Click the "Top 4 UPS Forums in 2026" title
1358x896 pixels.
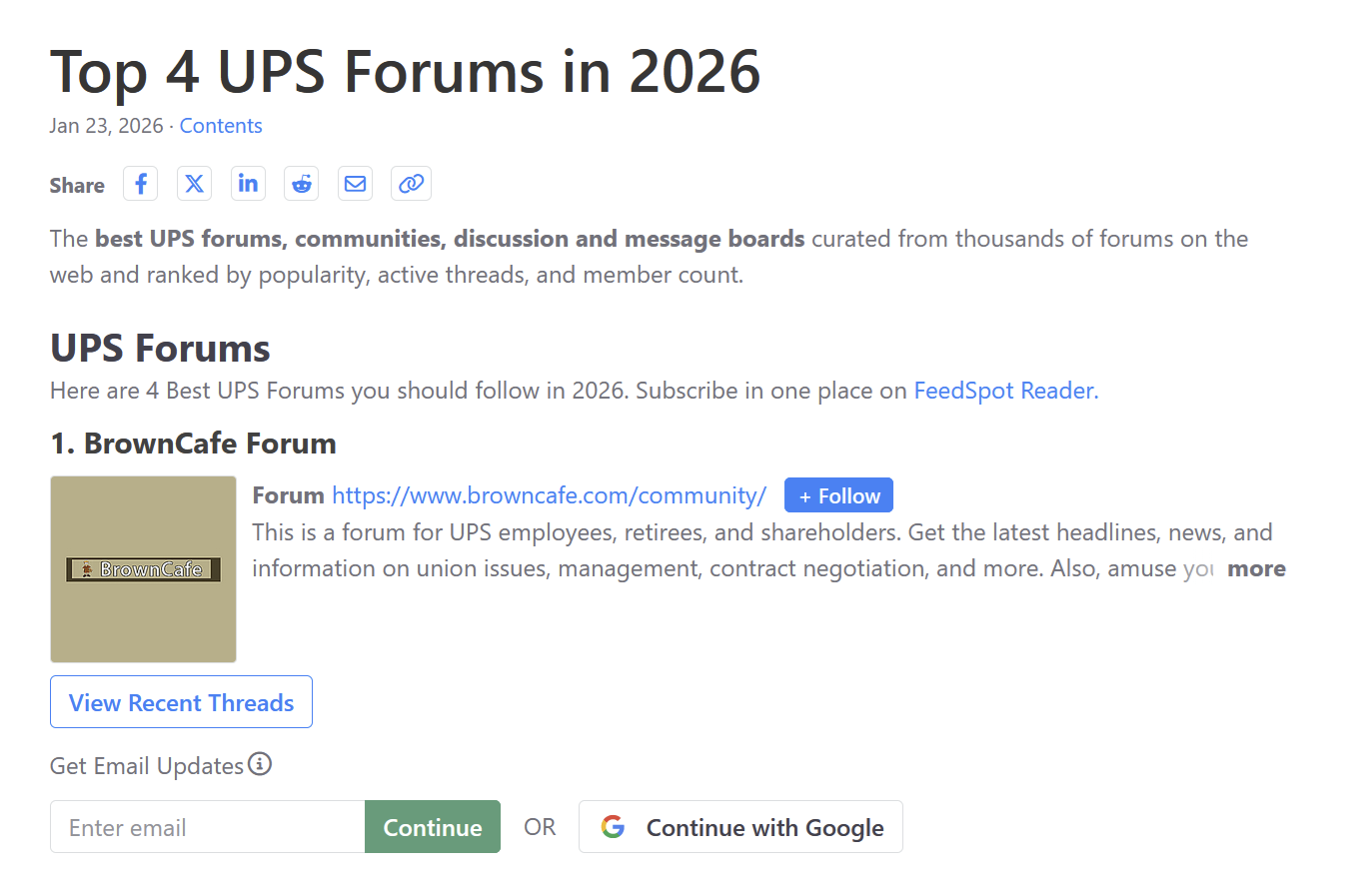coord(405,72)
